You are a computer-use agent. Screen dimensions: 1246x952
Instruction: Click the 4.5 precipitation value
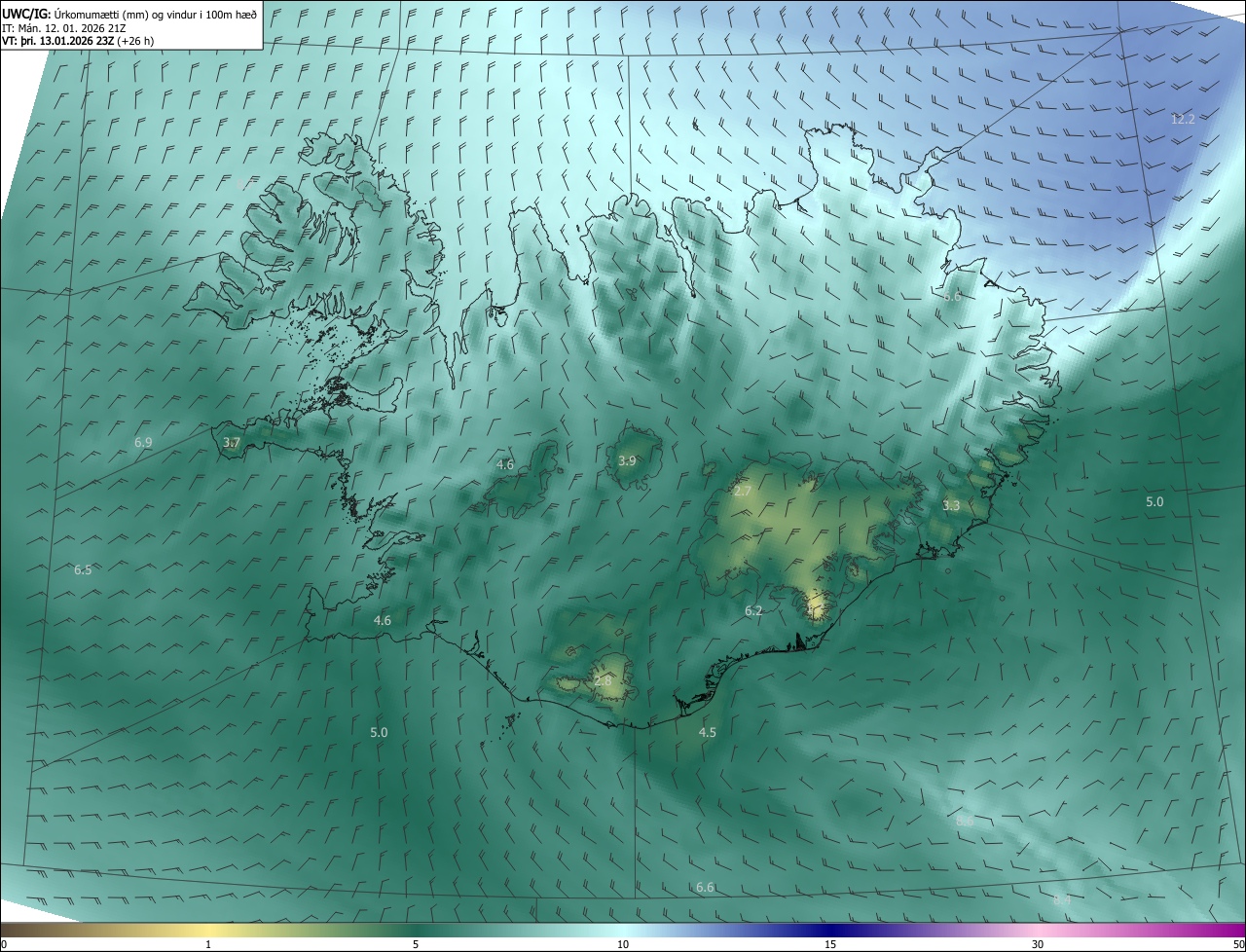(x=708, y=732)
